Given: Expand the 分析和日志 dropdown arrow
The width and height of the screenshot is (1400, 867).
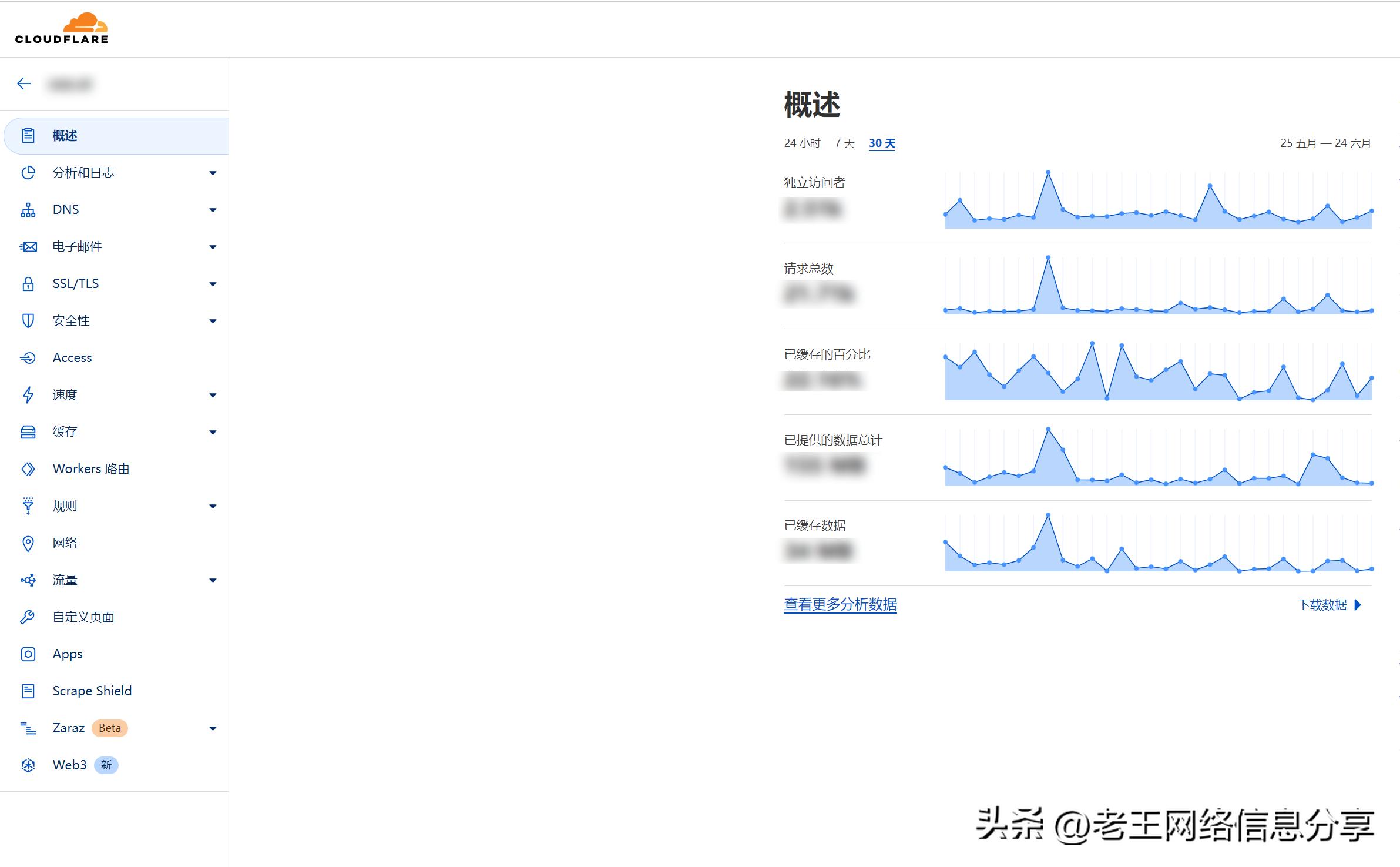Looking at the screenshot, I should pos(213,173).
